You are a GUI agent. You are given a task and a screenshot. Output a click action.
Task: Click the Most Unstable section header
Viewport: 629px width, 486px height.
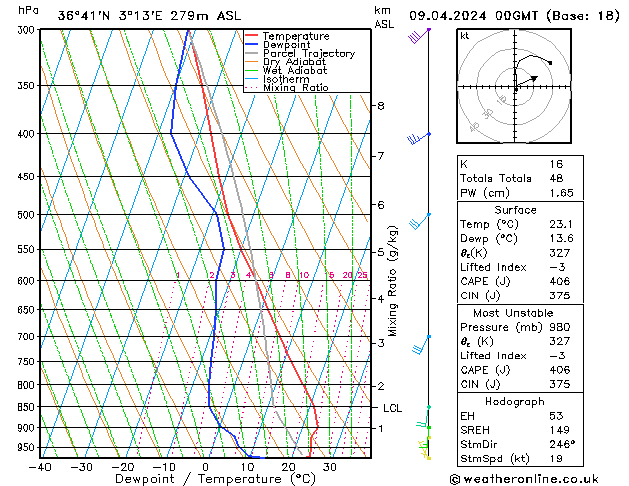tap(515, 312)
